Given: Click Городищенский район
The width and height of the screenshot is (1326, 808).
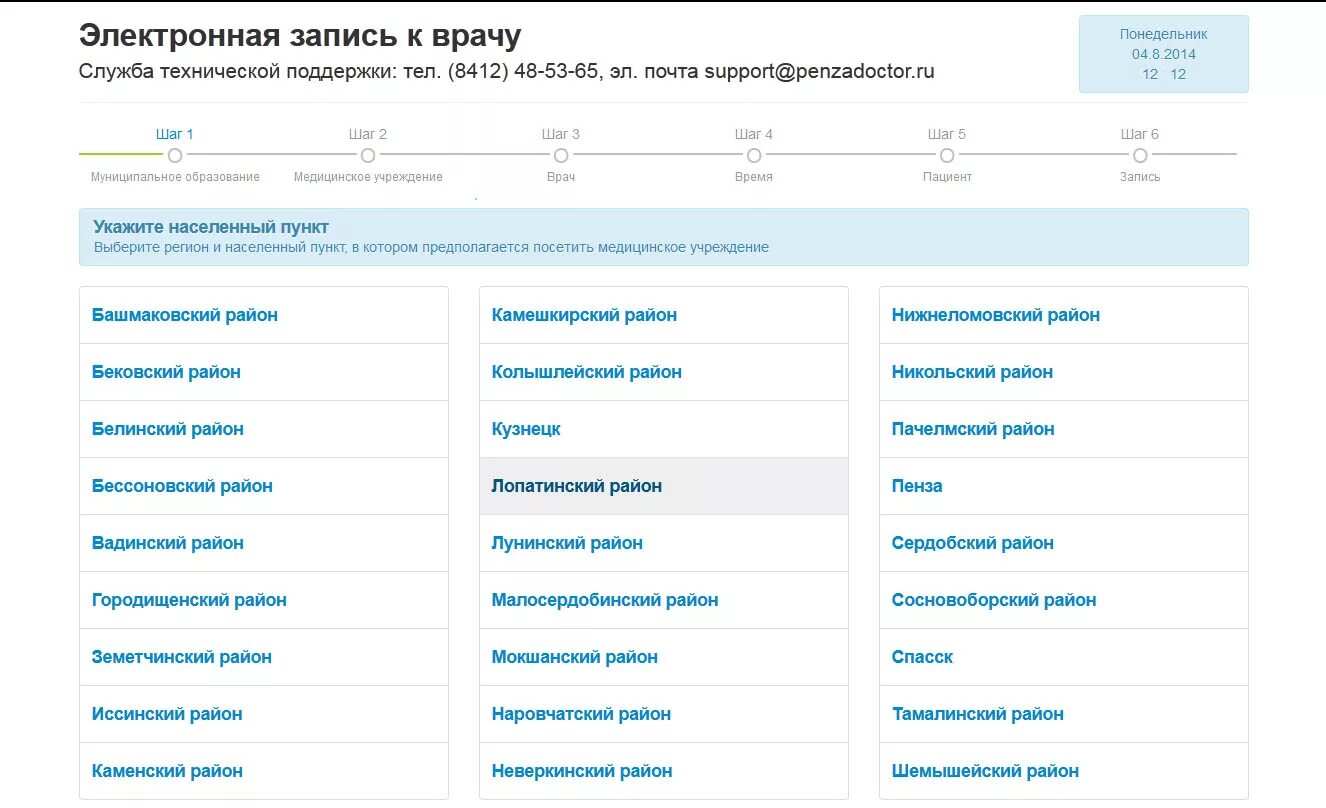Looking at the screenshot, I should pos(264,600).
